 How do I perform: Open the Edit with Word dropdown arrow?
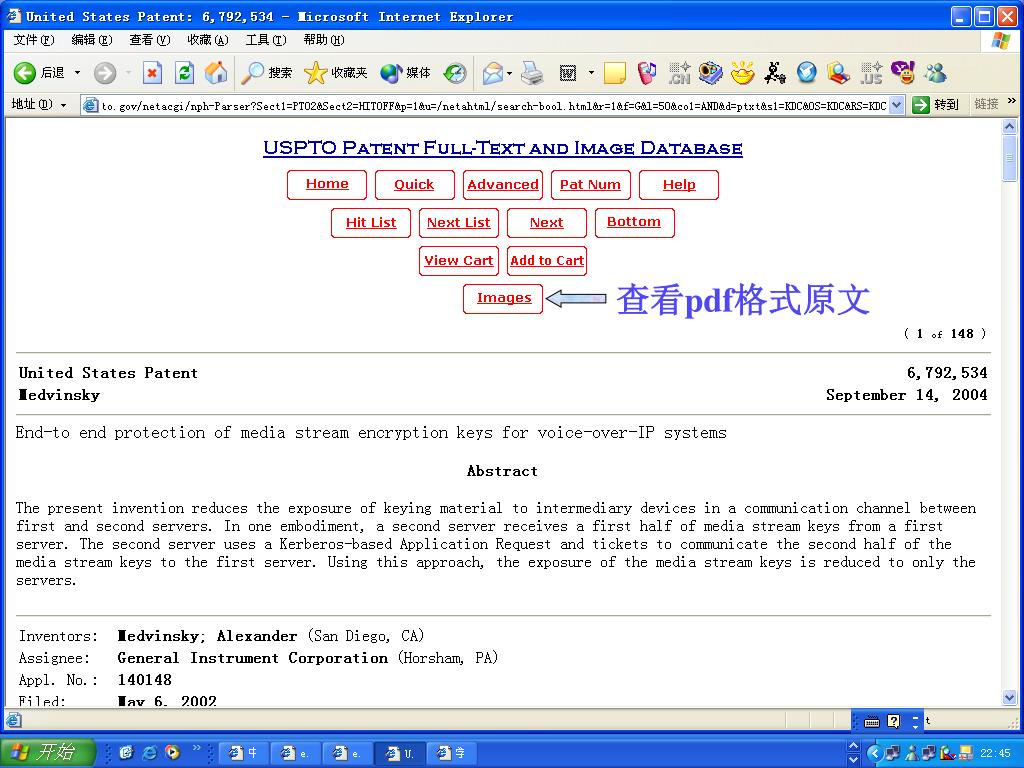pyautogui.click(x=591, y=72)
